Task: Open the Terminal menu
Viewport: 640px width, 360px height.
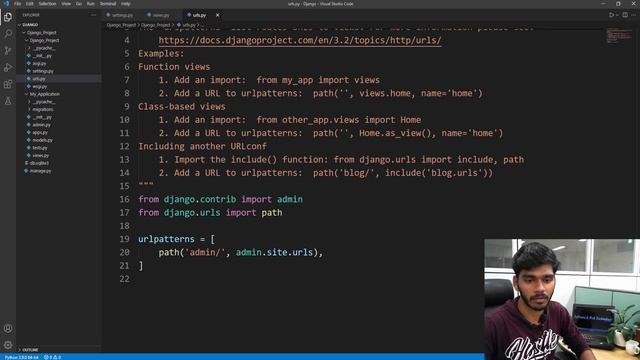Action: [x=108, y=4]
